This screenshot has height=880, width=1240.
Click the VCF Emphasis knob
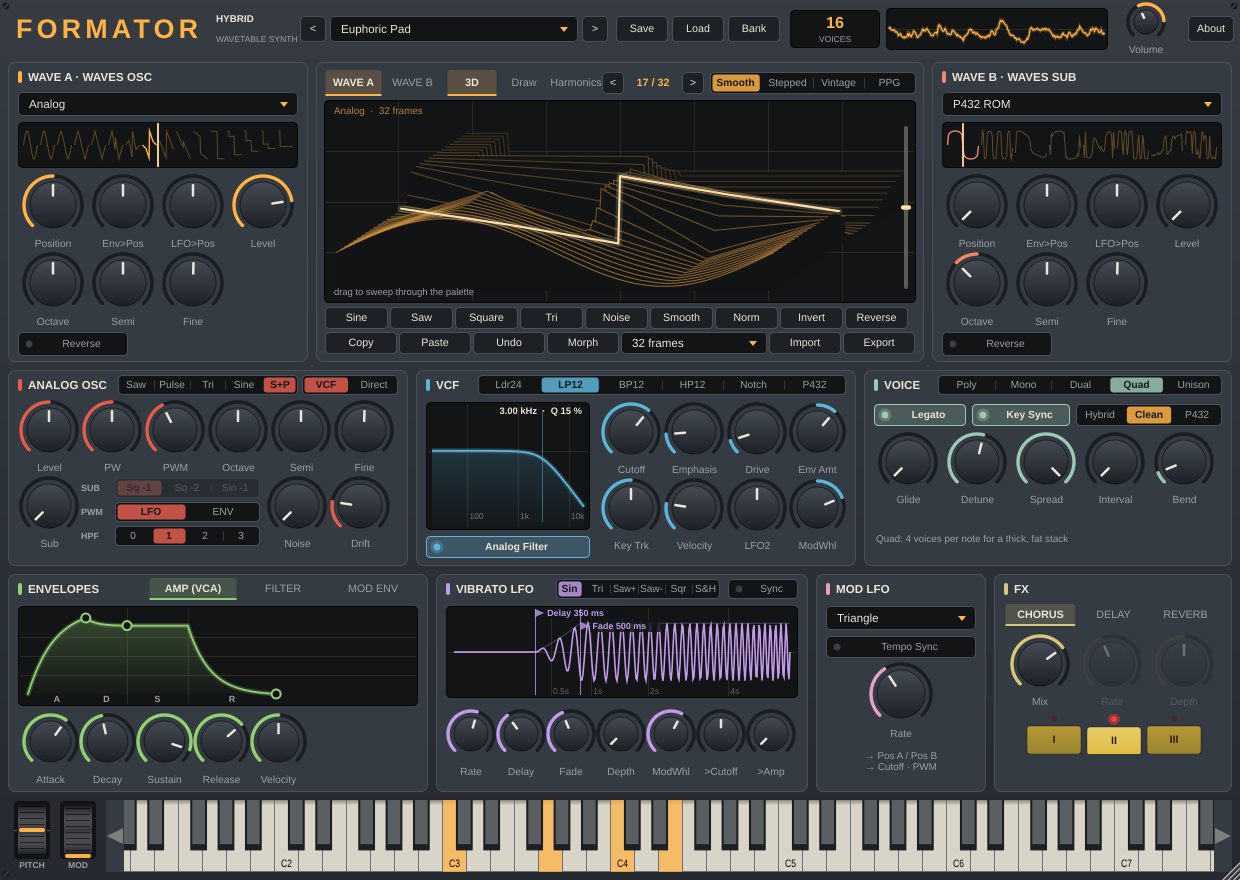click(694, 432)
